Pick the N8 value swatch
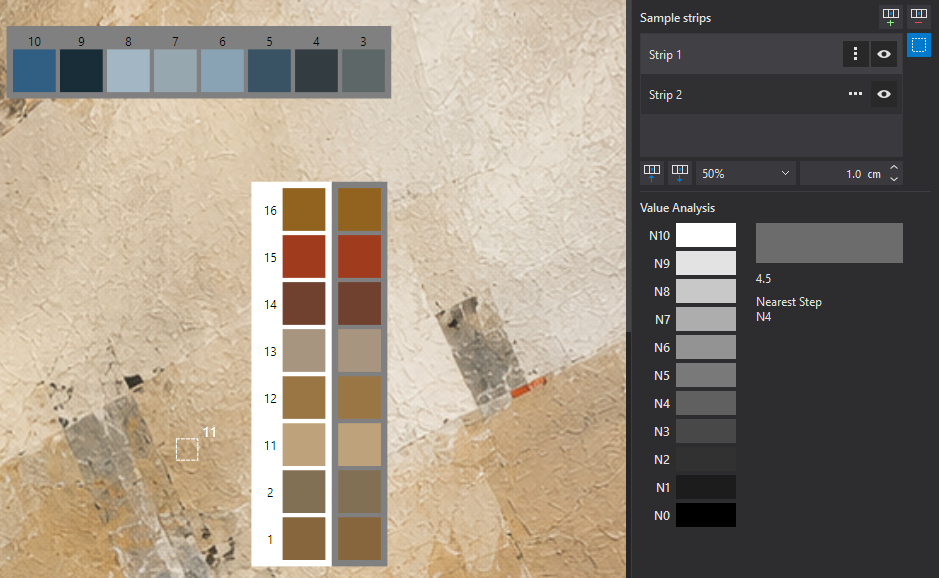This screenshot has height=578, width=939. click(x=706, y=291)
